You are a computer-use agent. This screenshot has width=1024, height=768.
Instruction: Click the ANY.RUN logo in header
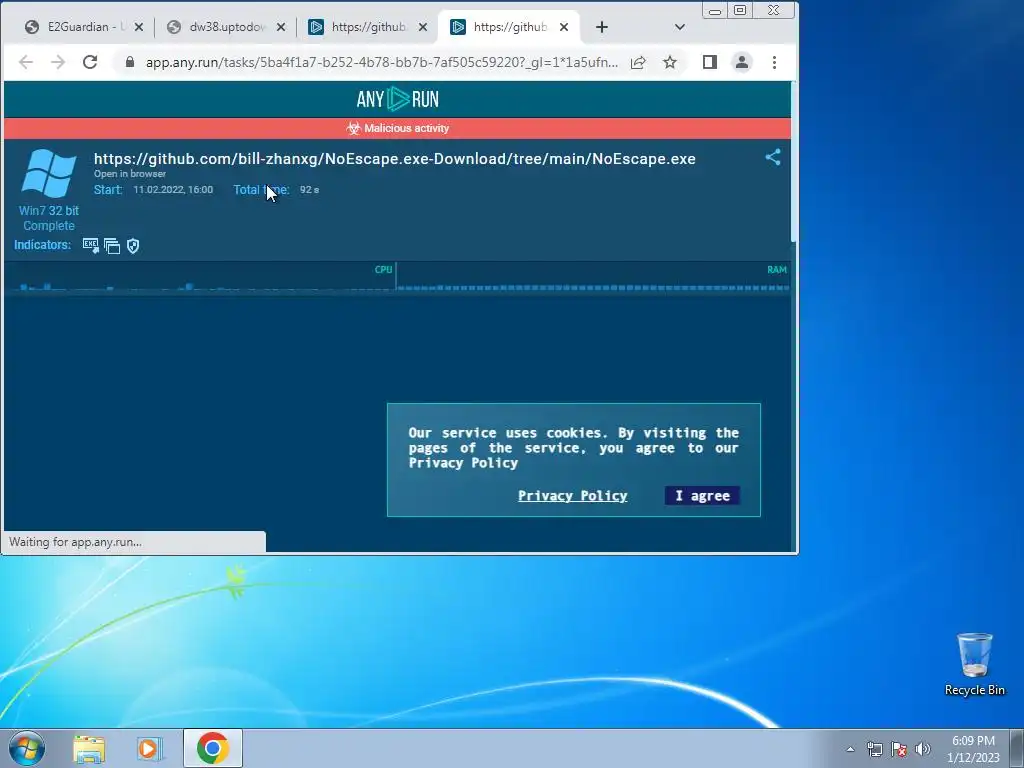click(x=398, y=99)
